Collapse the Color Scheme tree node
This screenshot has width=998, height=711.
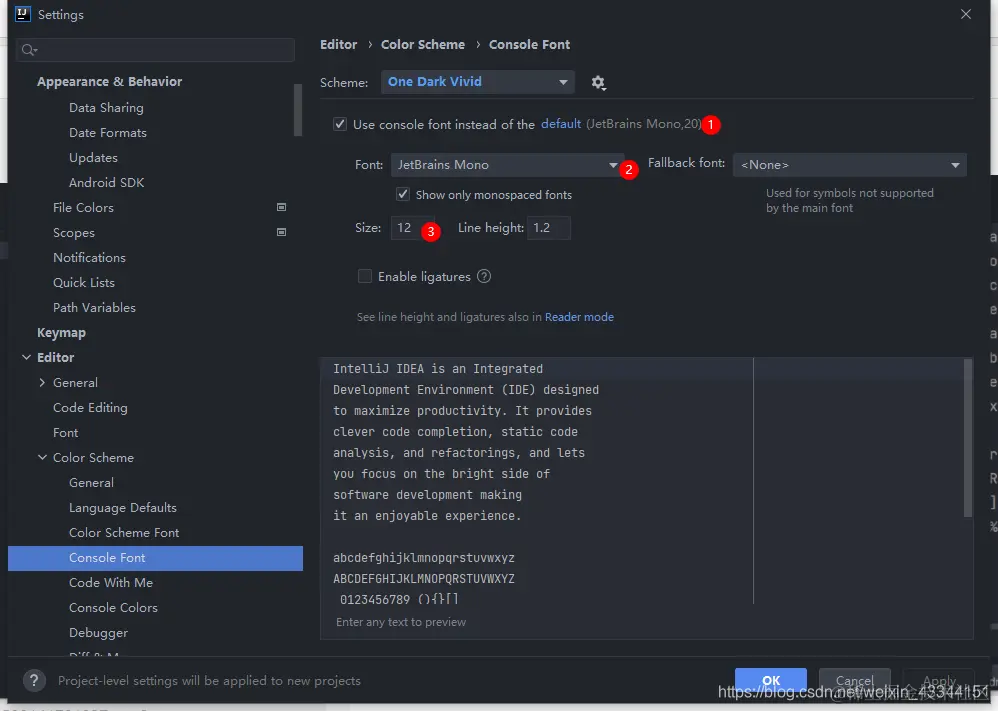tap(42, 458)
